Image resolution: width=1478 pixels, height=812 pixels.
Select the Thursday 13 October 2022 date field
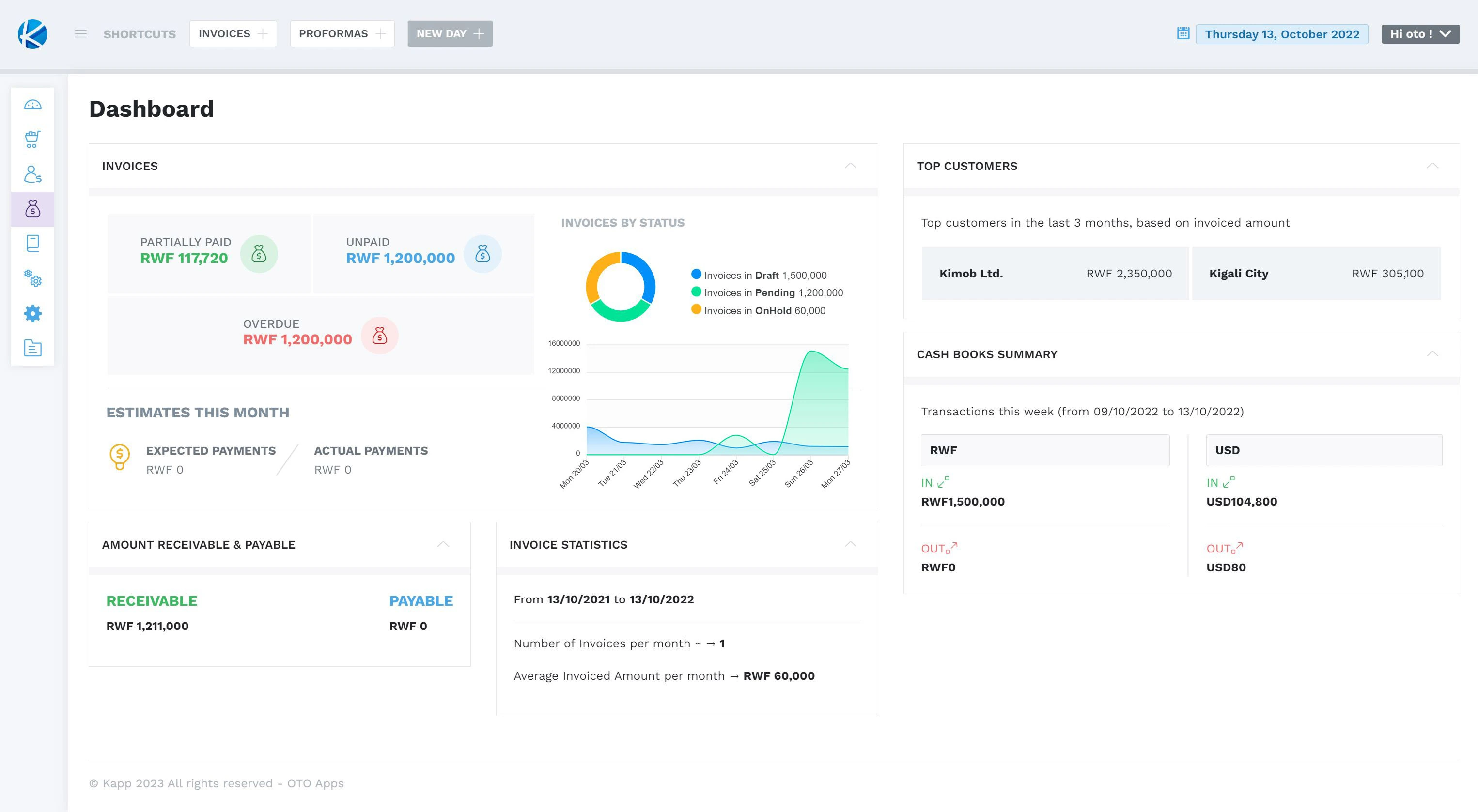(x=1283, y=34)
